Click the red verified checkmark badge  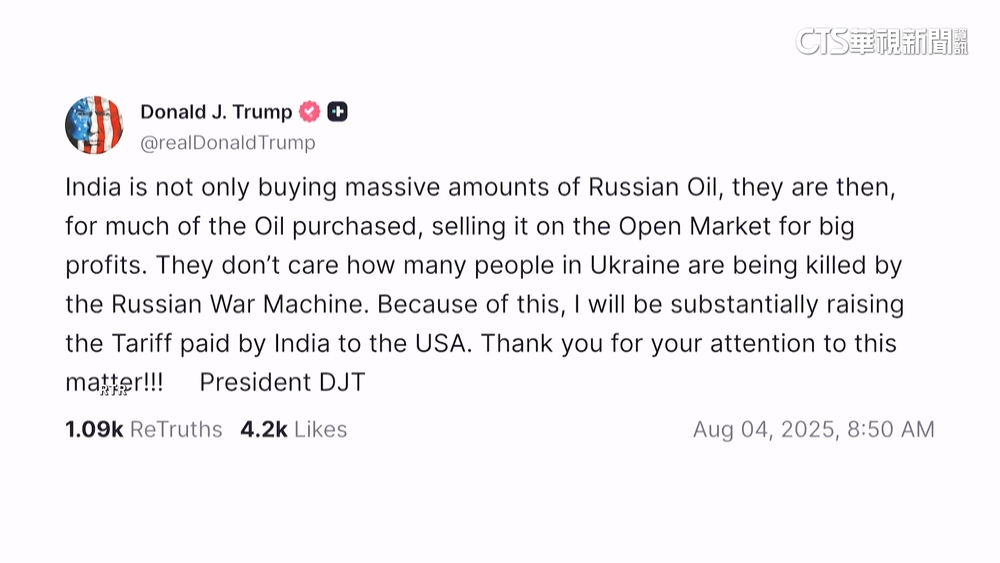pyautogui.click(x=310, y=112)
